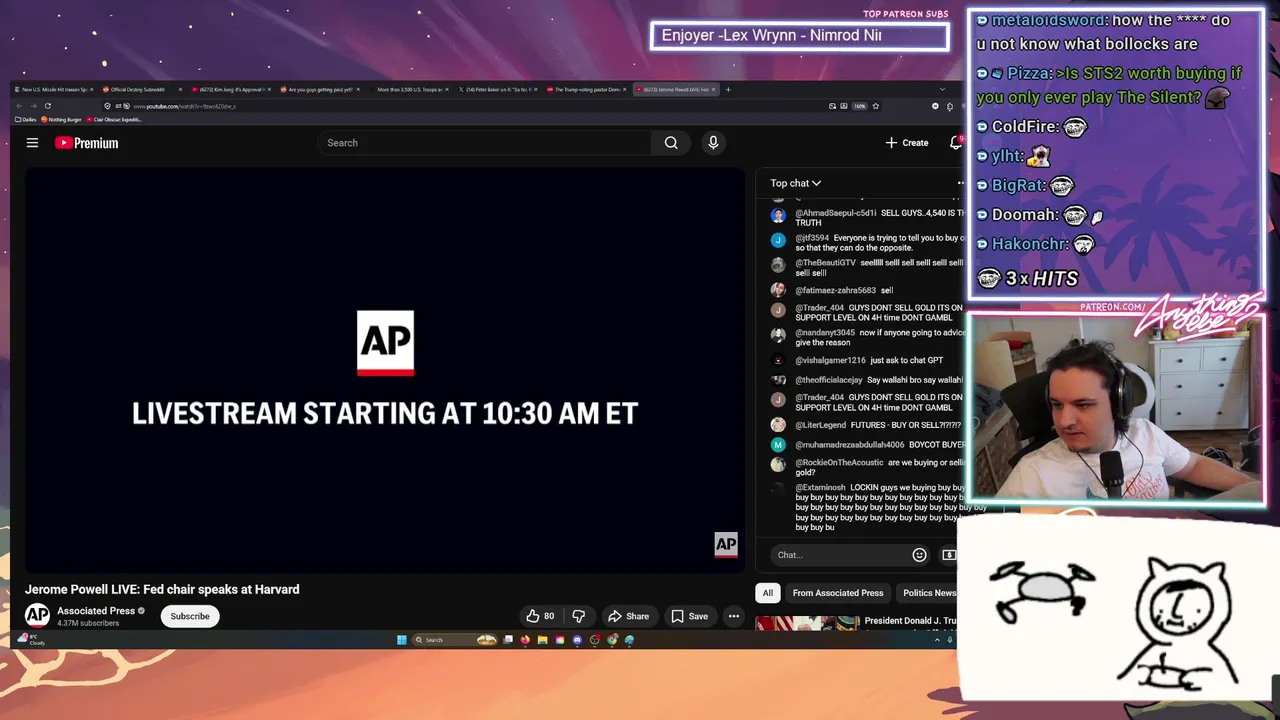Switch to Trump-voting pastor tab
The width and height of the screenshot is (1280, 720).
[x=587, y=90]
